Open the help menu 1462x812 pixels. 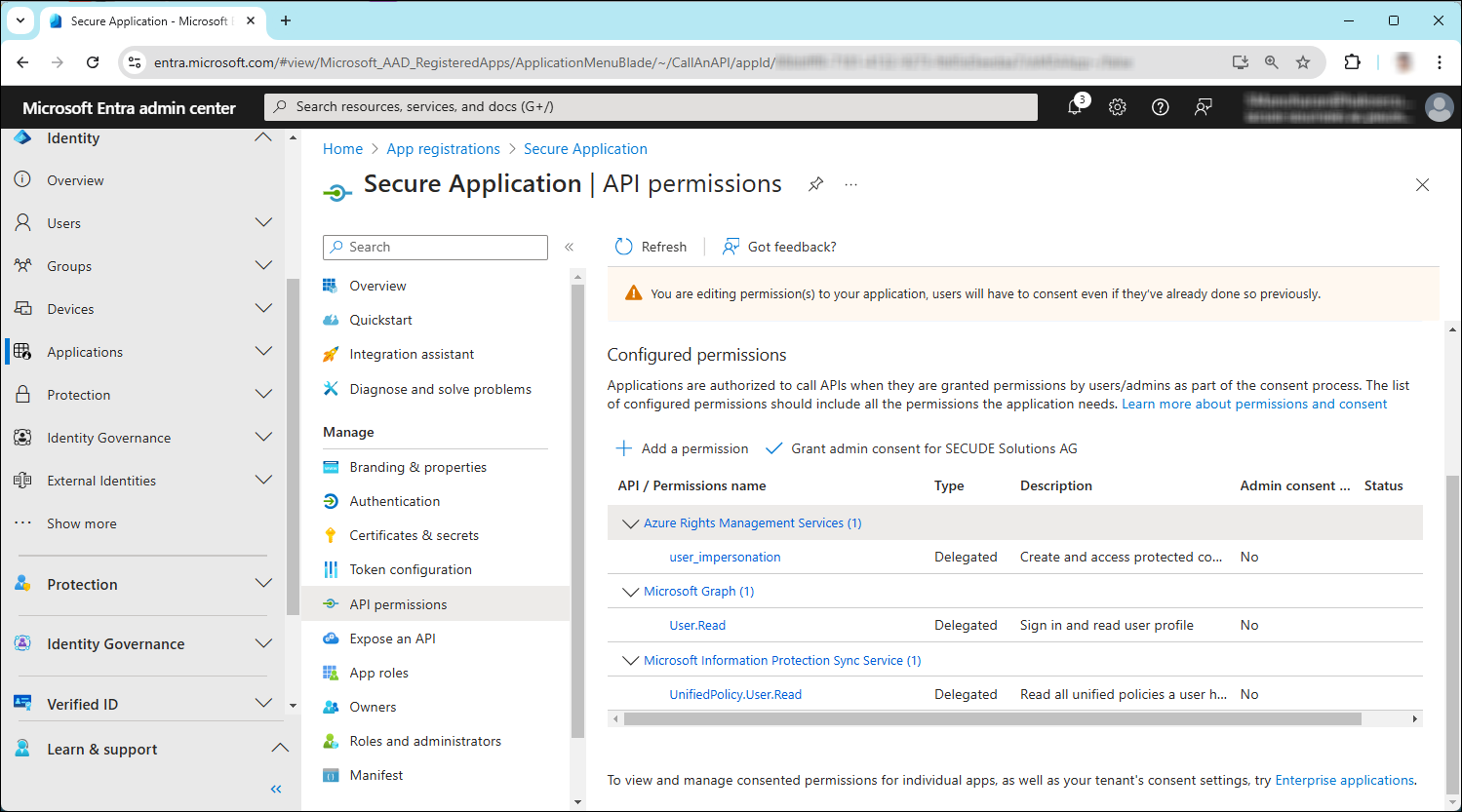pyautogui.click(x=1160, y=107)
